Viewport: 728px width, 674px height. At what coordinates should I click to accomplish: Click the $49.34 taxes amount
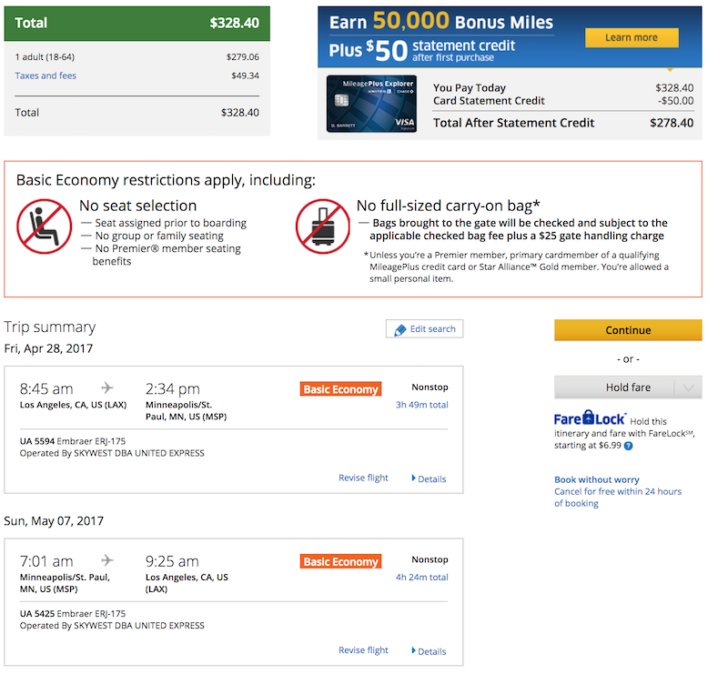tap(245, 76)
